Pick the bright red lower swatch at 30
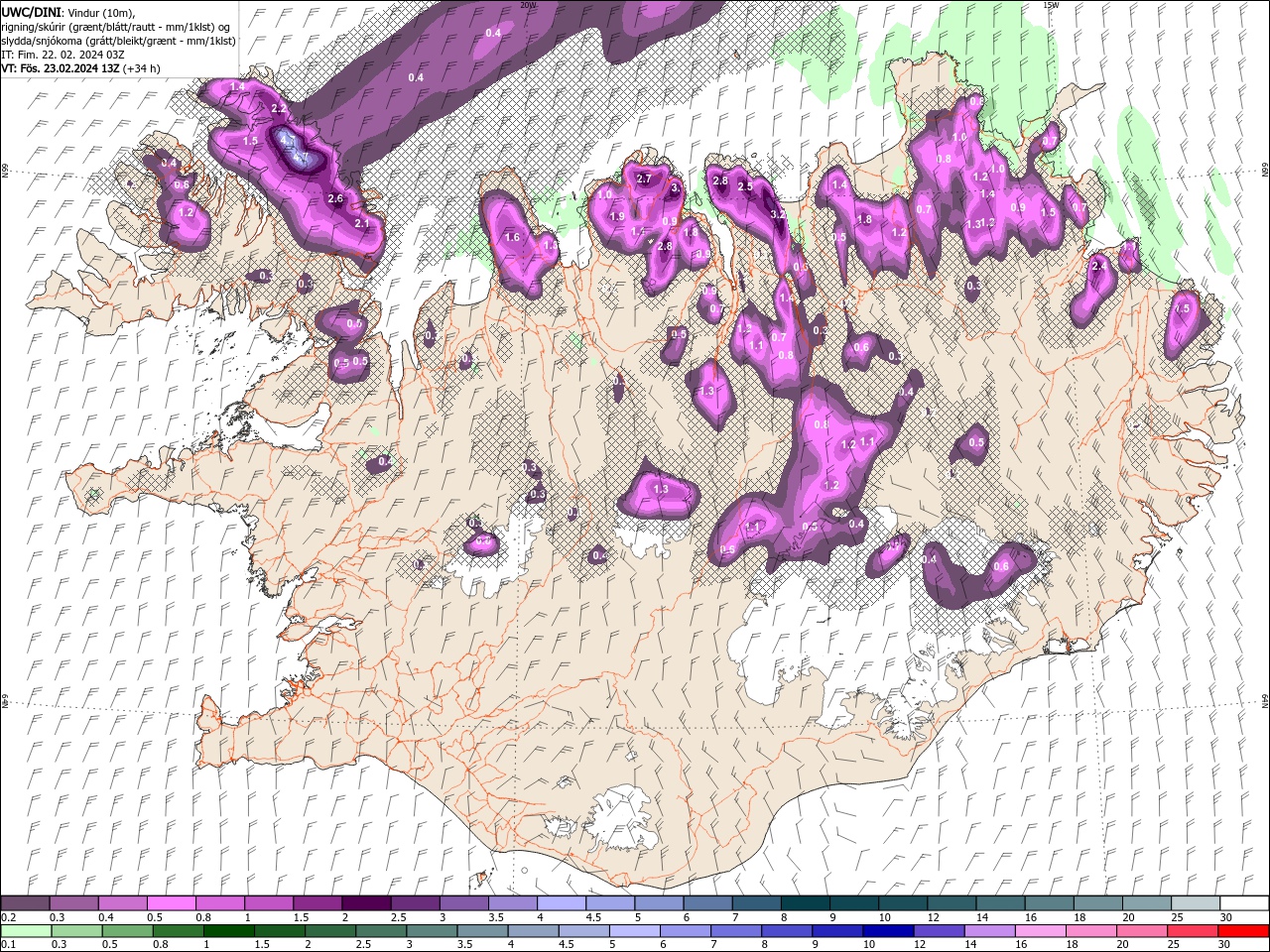Viewport: 1270px width, 952px height. 1244,931
